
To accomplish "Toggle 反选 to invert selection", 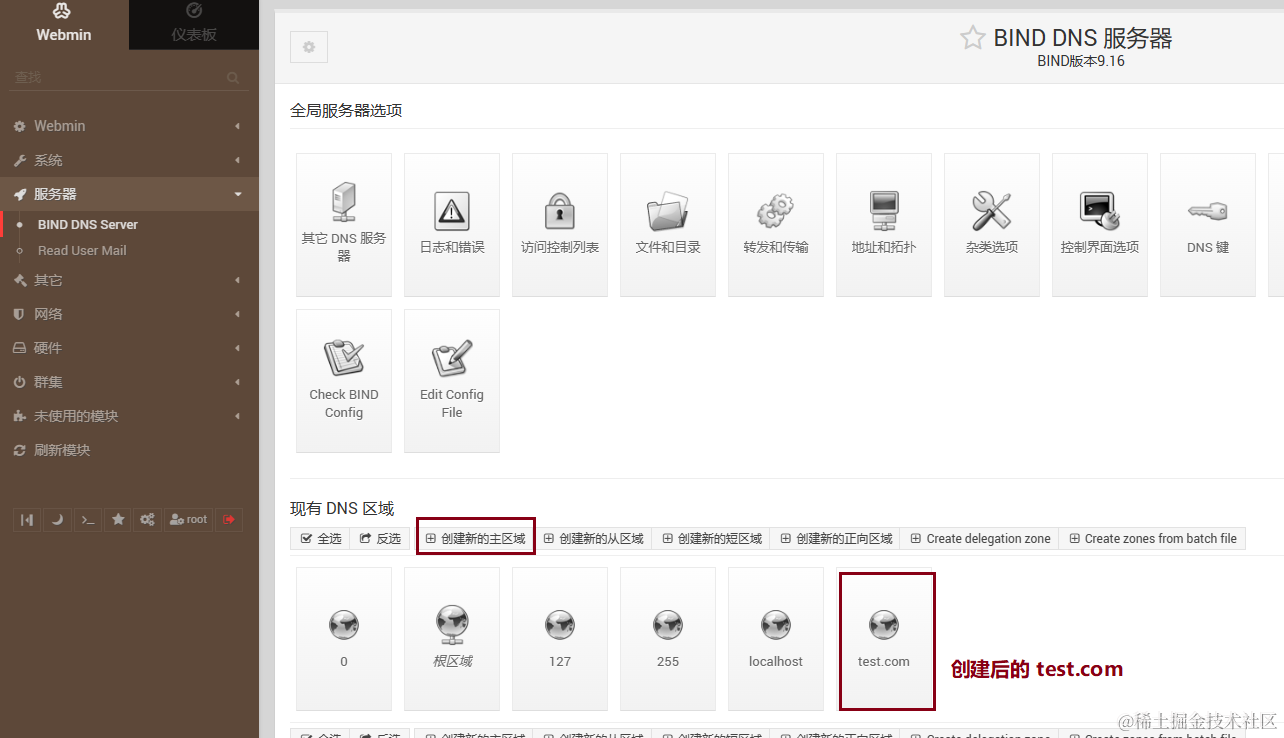I will [379, 538].
